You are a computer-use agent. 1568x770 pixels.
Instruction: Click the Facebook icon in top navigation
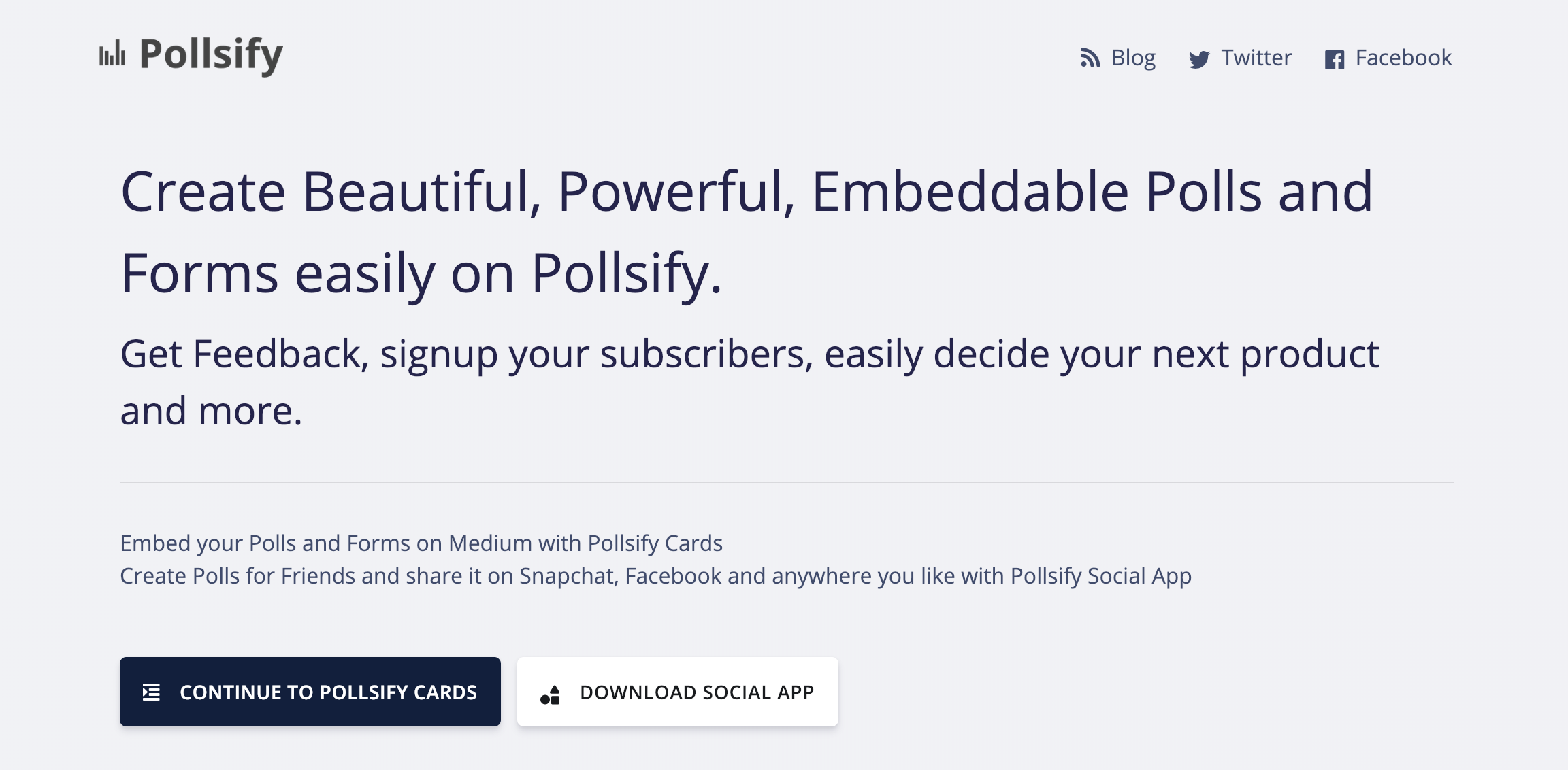(1335, 59)
